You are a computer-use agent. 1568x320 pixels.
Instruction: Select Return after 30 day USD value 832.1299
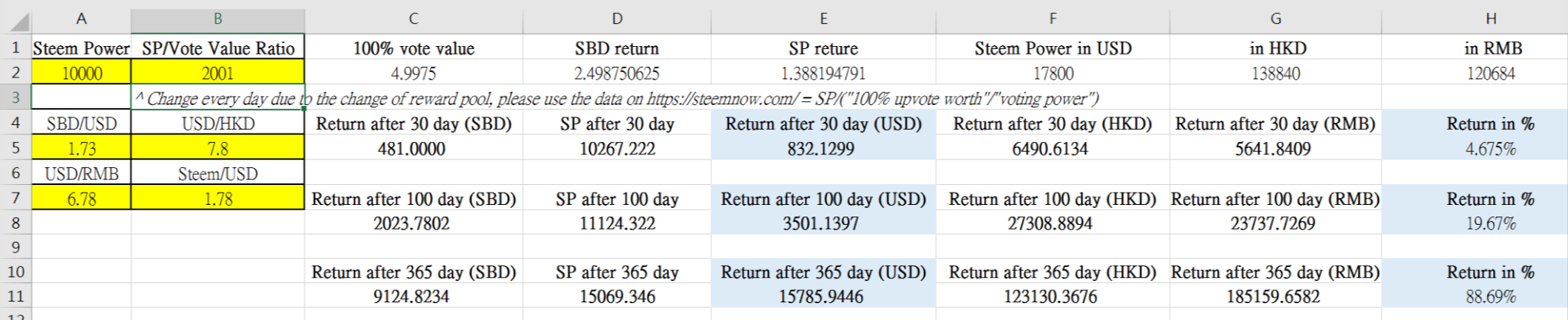pos(822,148)
